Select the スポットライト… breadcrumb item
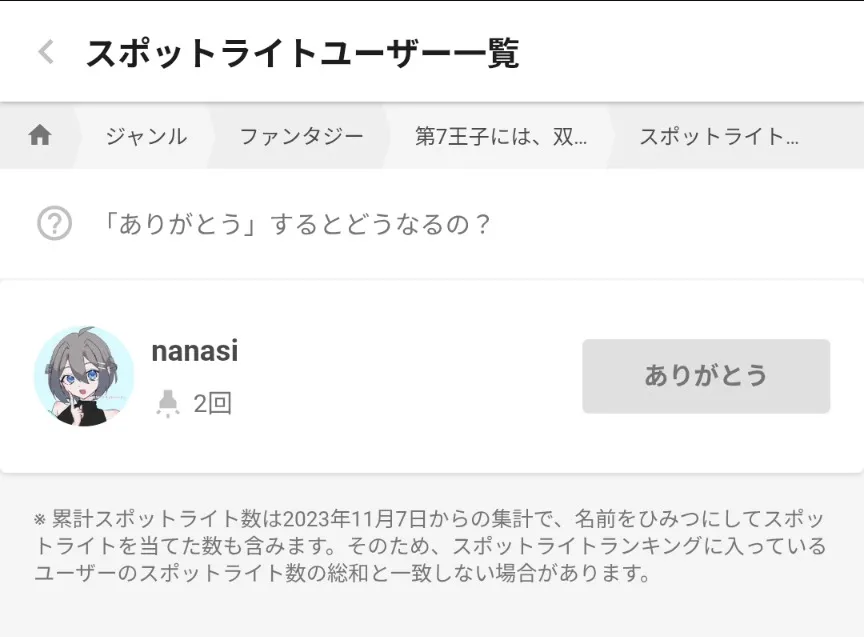Viewport: 864px width, 637px height. (x=719, y=136)
